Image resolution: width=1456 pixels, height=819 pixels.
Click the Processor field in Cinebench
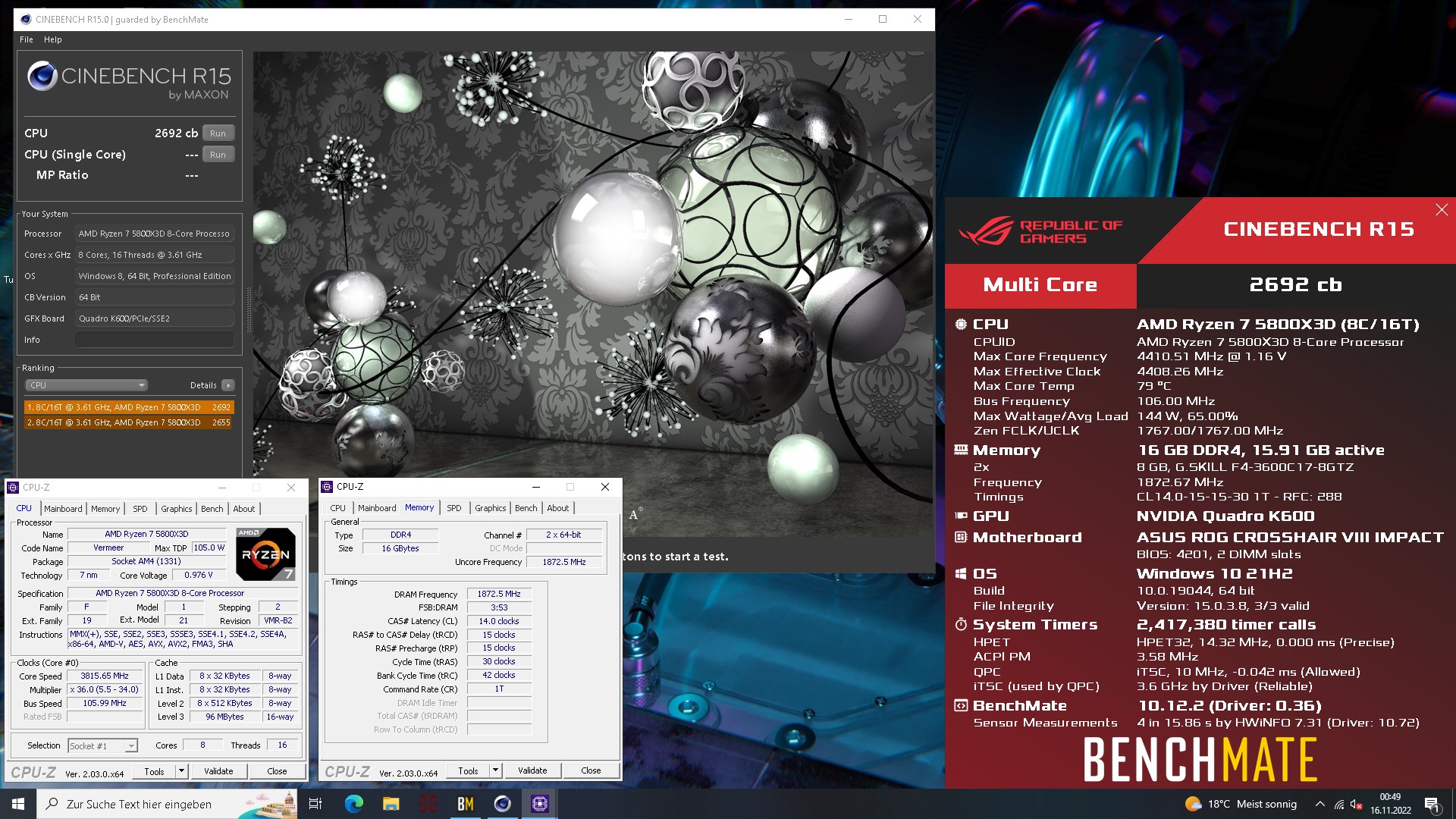(155, 234)
